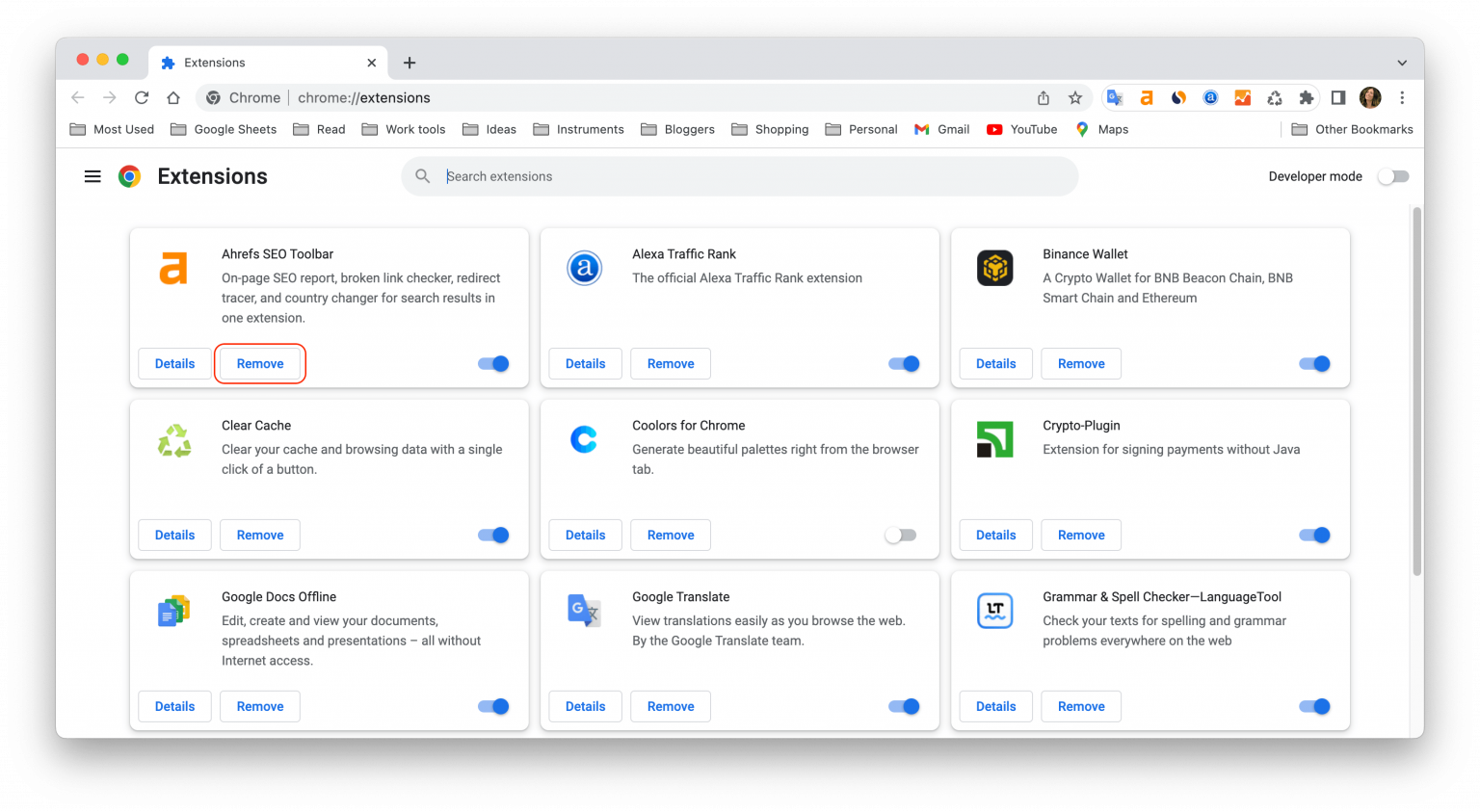Click the Binance Wallet extension icon
Screen dimensions: 1480x812
click(x=994, y=268)
